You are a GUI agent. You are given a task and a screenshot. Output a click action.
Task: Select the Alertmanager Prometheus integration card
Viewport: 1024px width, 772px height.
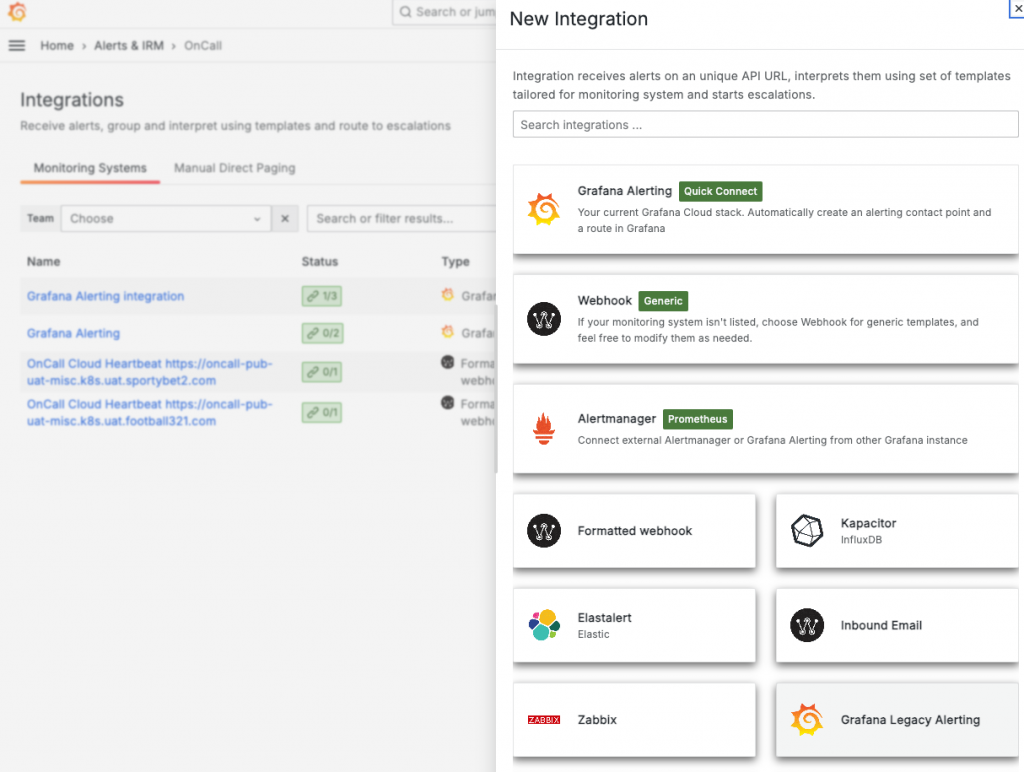(765, 428)
